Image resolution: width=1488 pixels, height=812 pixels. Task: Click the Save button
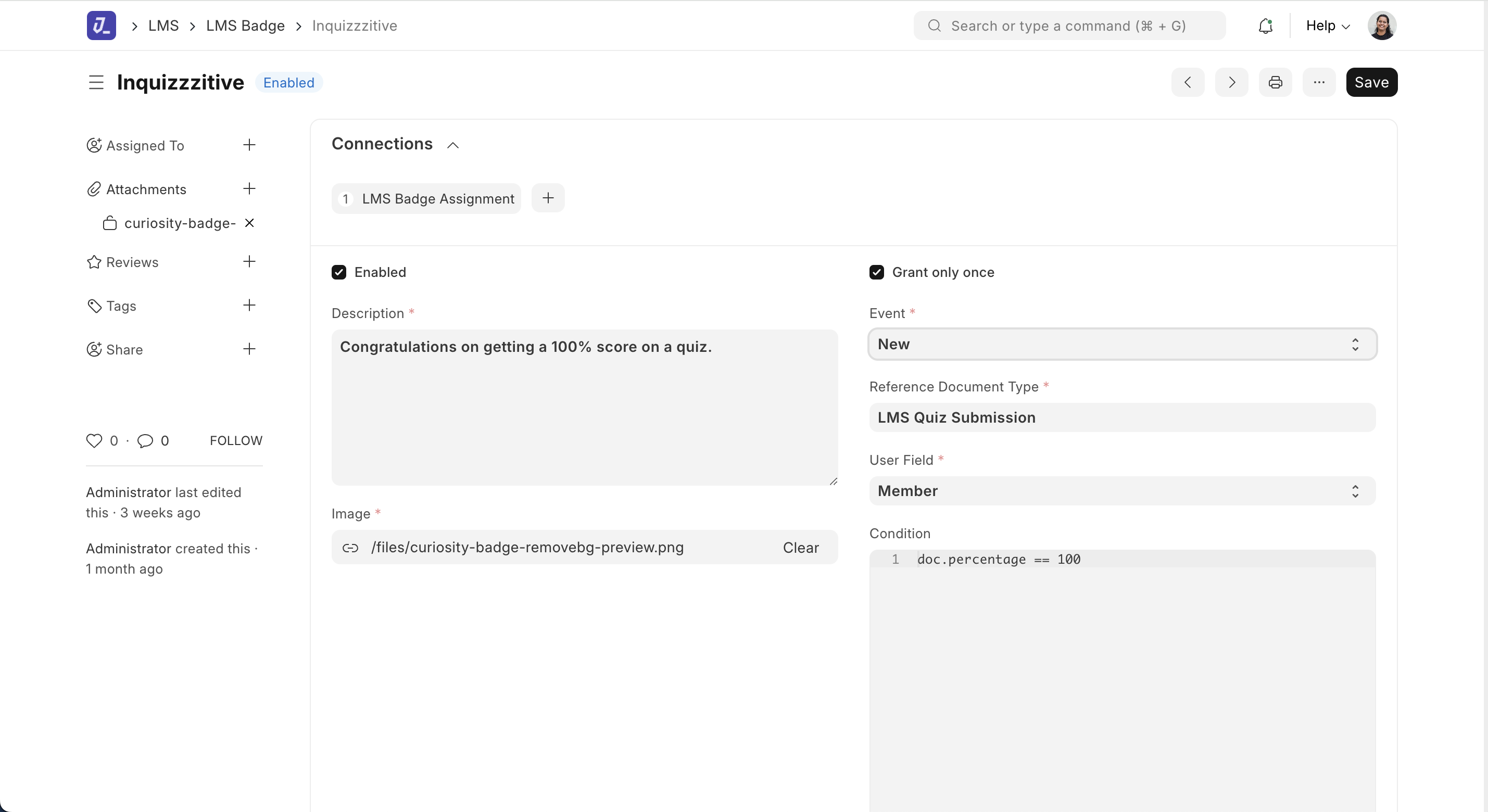1371,82
